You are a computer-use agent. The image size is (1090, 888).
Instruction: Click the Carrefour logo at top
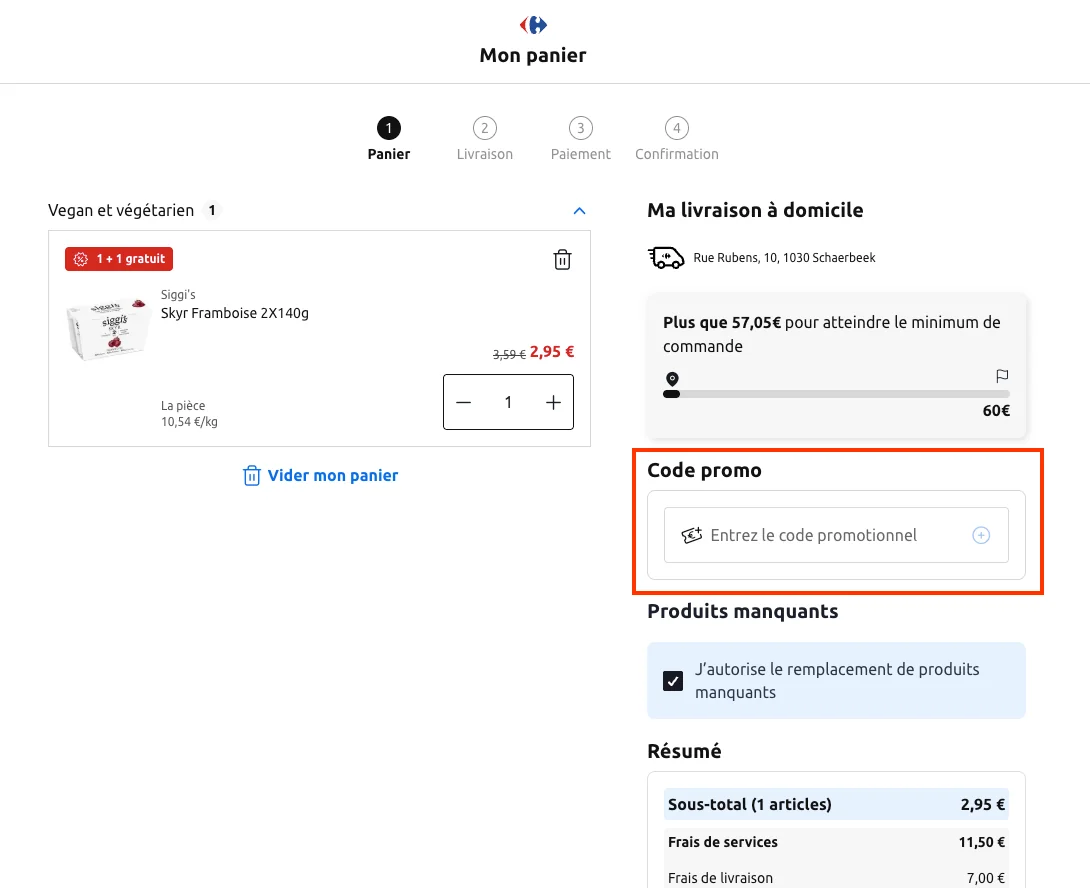pos(533,25)
